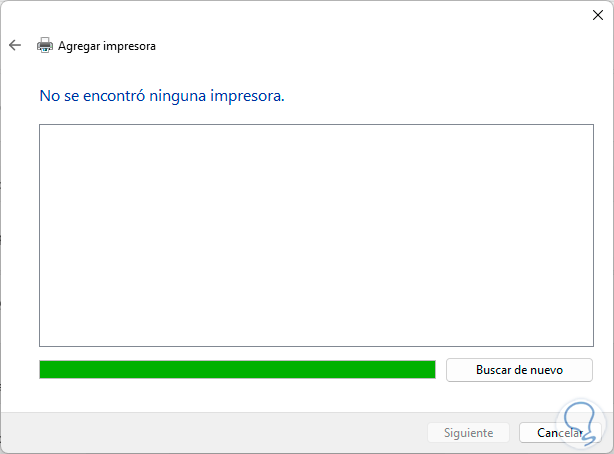The image size is (614, 454).
Task: Close the Agregar impresora dialog with X
Action: [598, 15]
